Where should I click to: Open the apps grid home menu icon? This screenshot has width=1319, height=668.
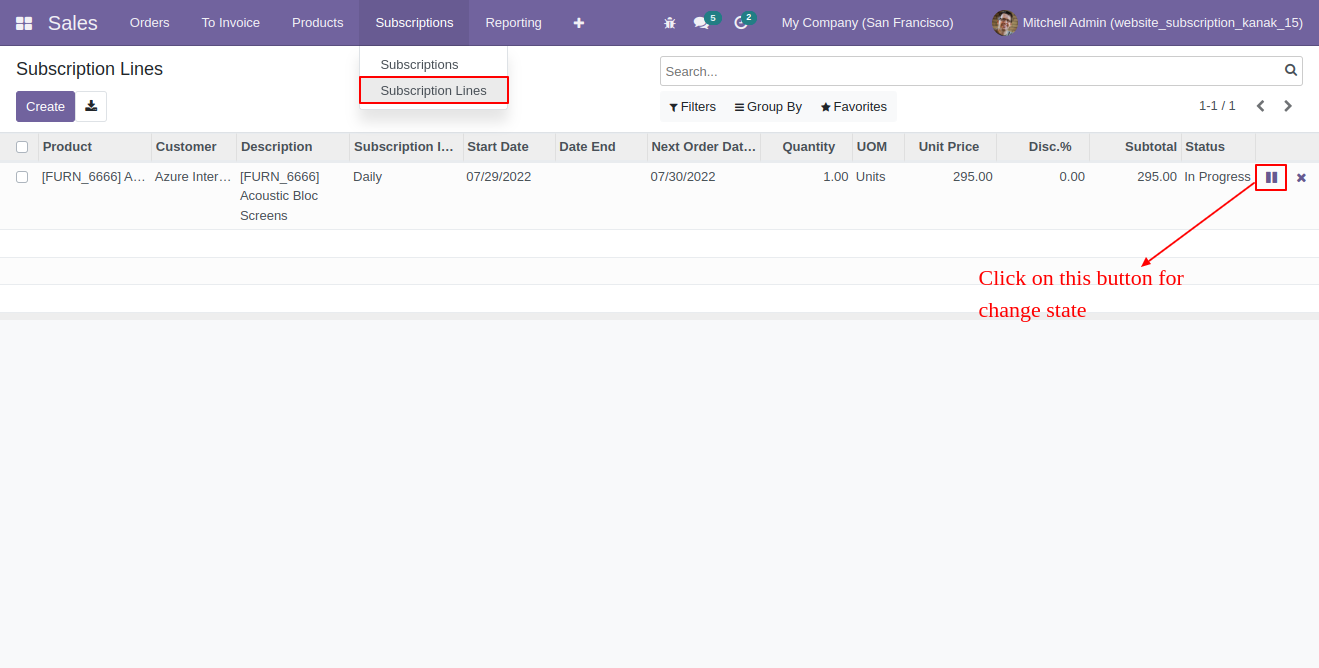coord(24,23)
